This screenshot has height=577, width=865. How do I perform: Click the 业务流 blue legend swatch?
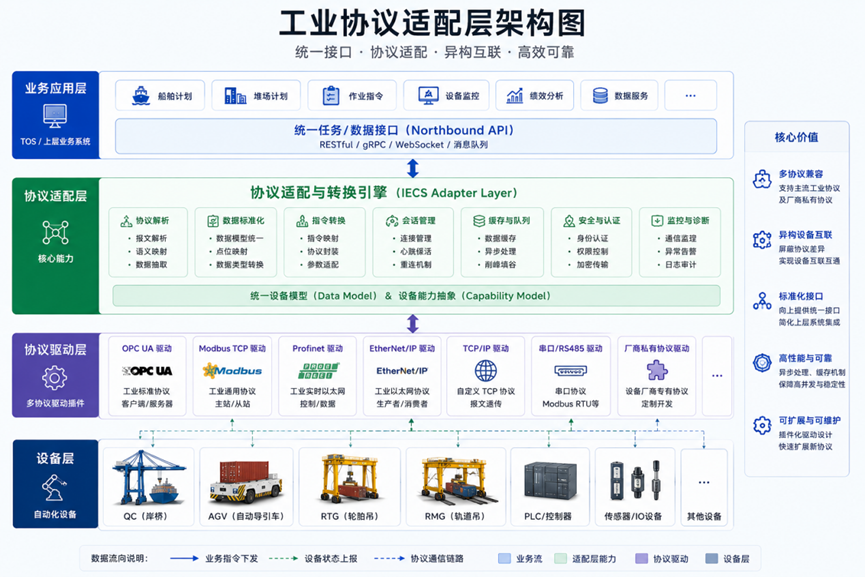coord(504,558)
